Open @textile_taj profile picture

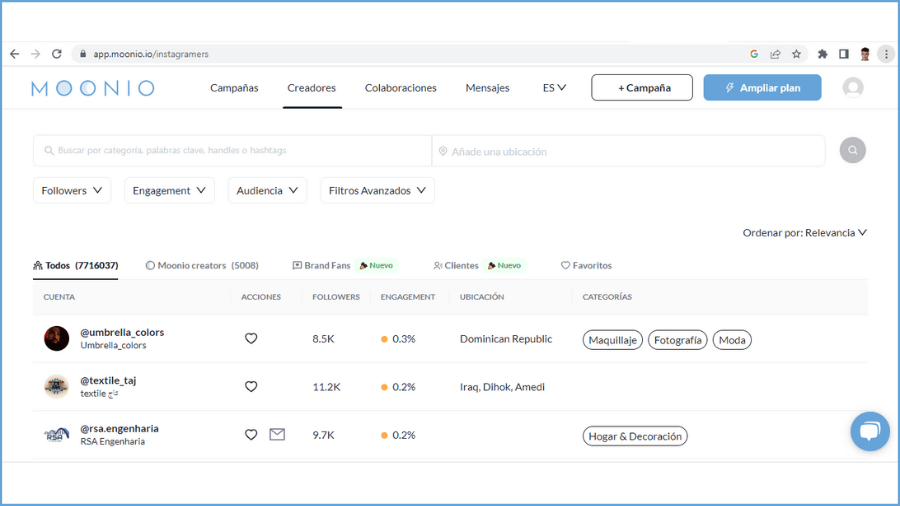click(56, 387)
